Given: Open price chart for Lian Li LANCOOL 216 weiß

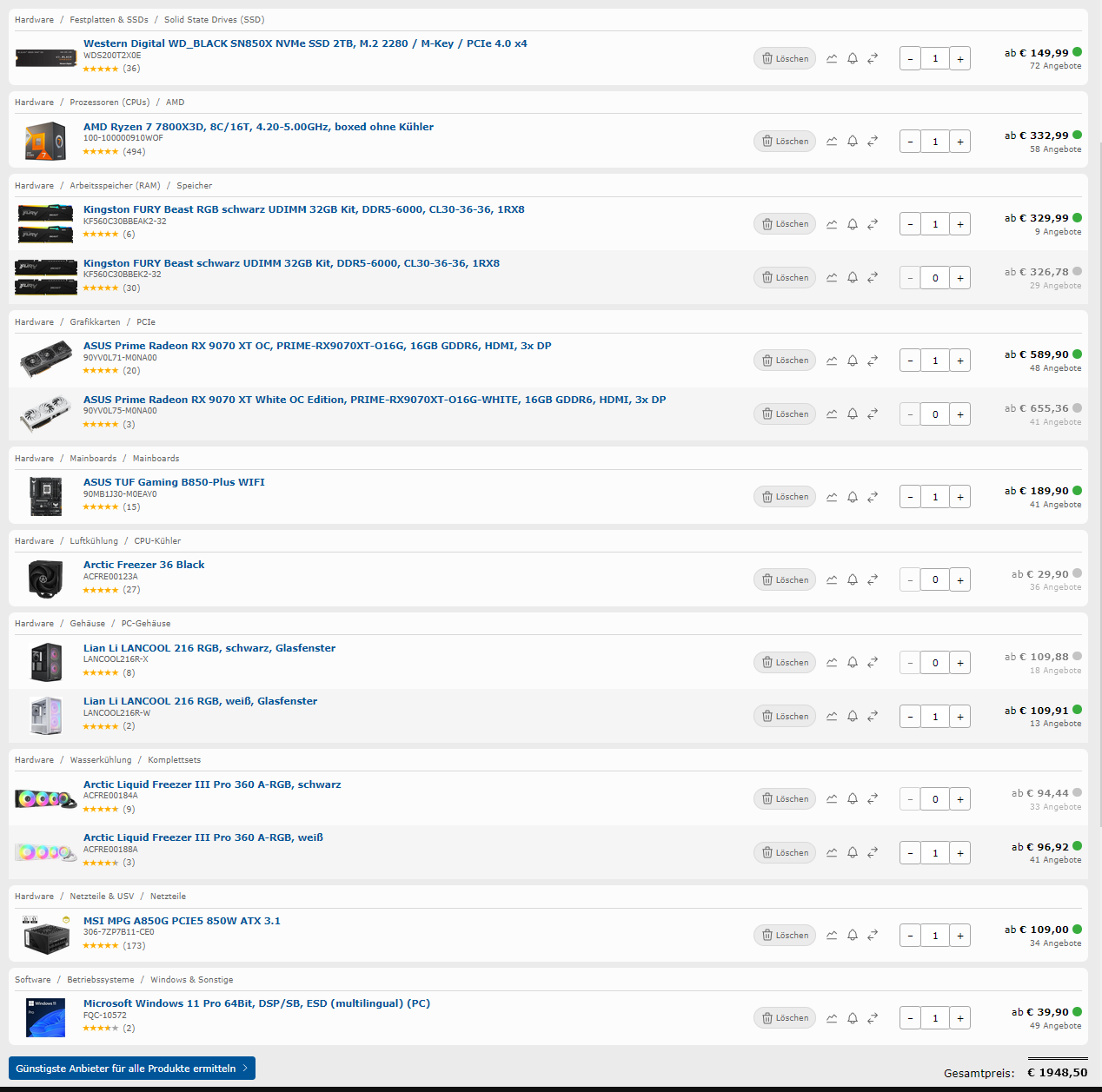Looking at the screenshot, I should [x=832, y=717].
